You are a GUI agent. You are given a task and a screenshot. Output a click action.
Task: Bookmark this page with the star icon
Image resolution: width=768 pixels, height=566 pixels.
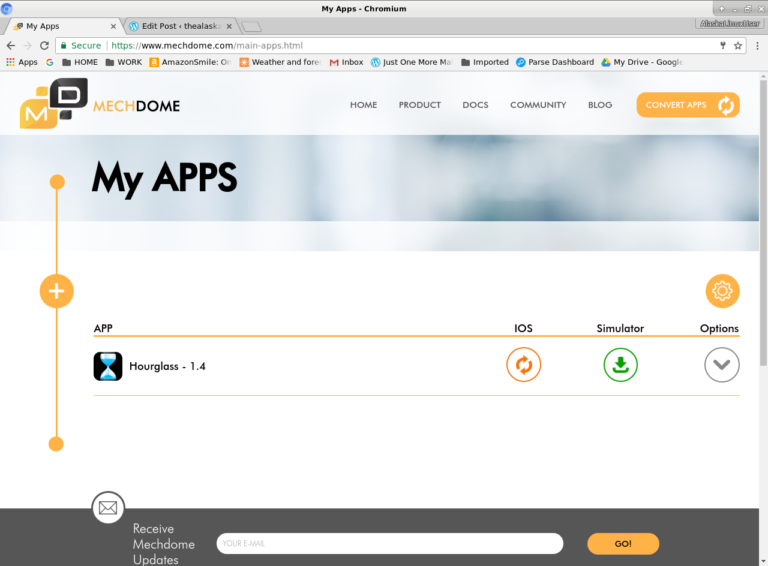tap(738, 45)
